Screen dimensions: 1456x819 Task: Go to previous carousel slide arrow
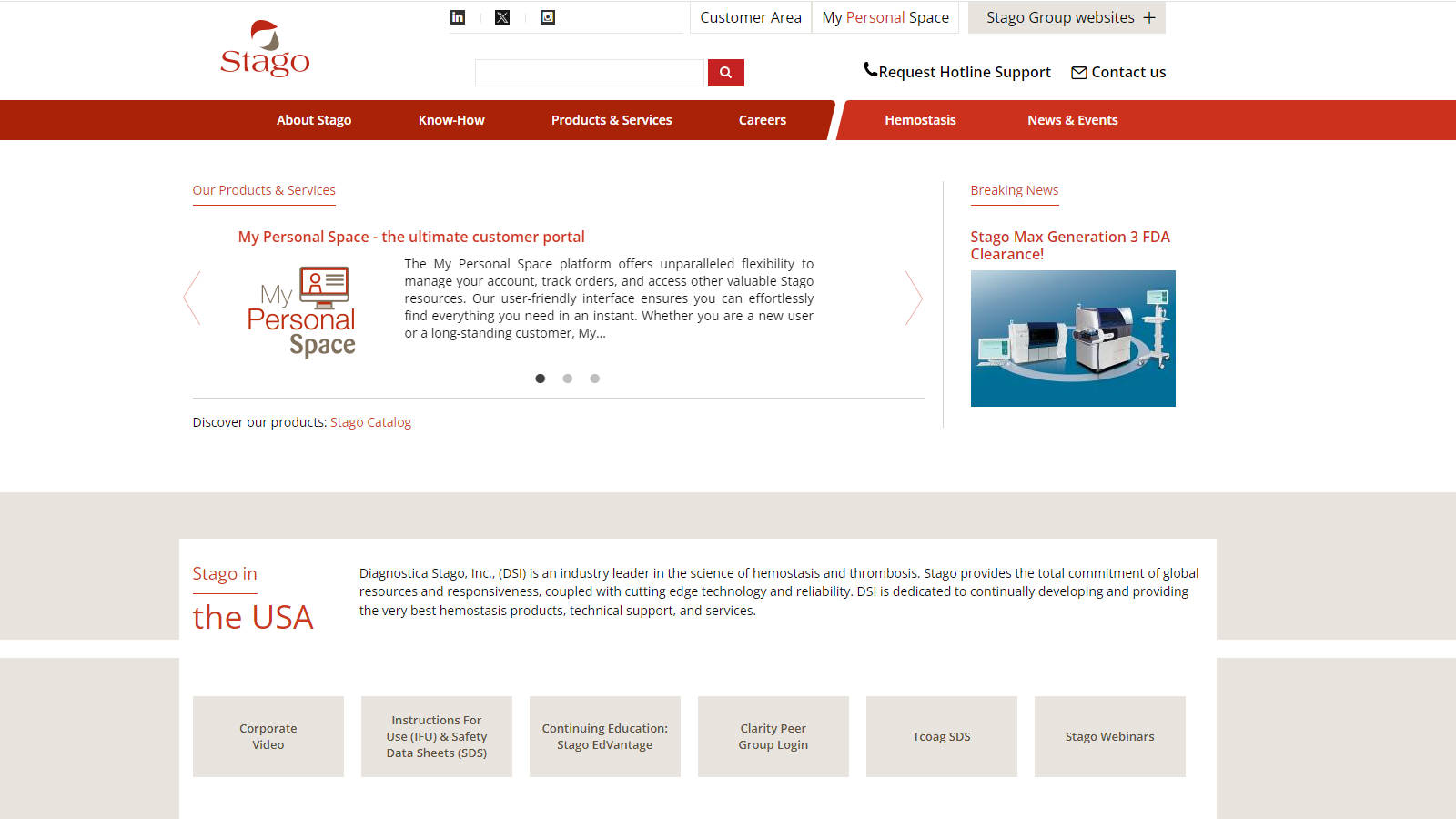click(191, 298)
